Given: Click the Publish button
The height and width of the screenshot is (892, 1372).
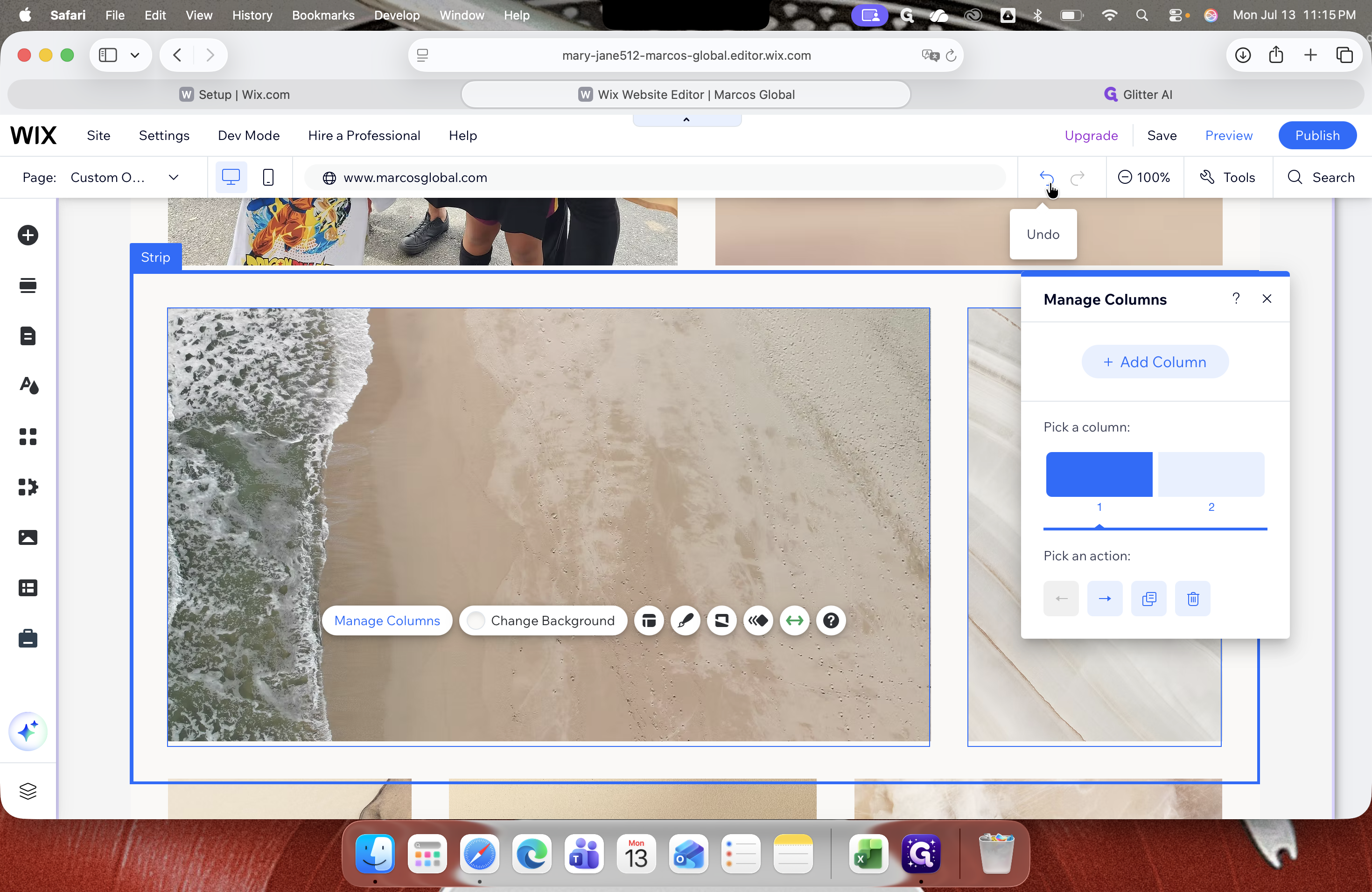Looking at the screenshot, I should point(1316,135).
